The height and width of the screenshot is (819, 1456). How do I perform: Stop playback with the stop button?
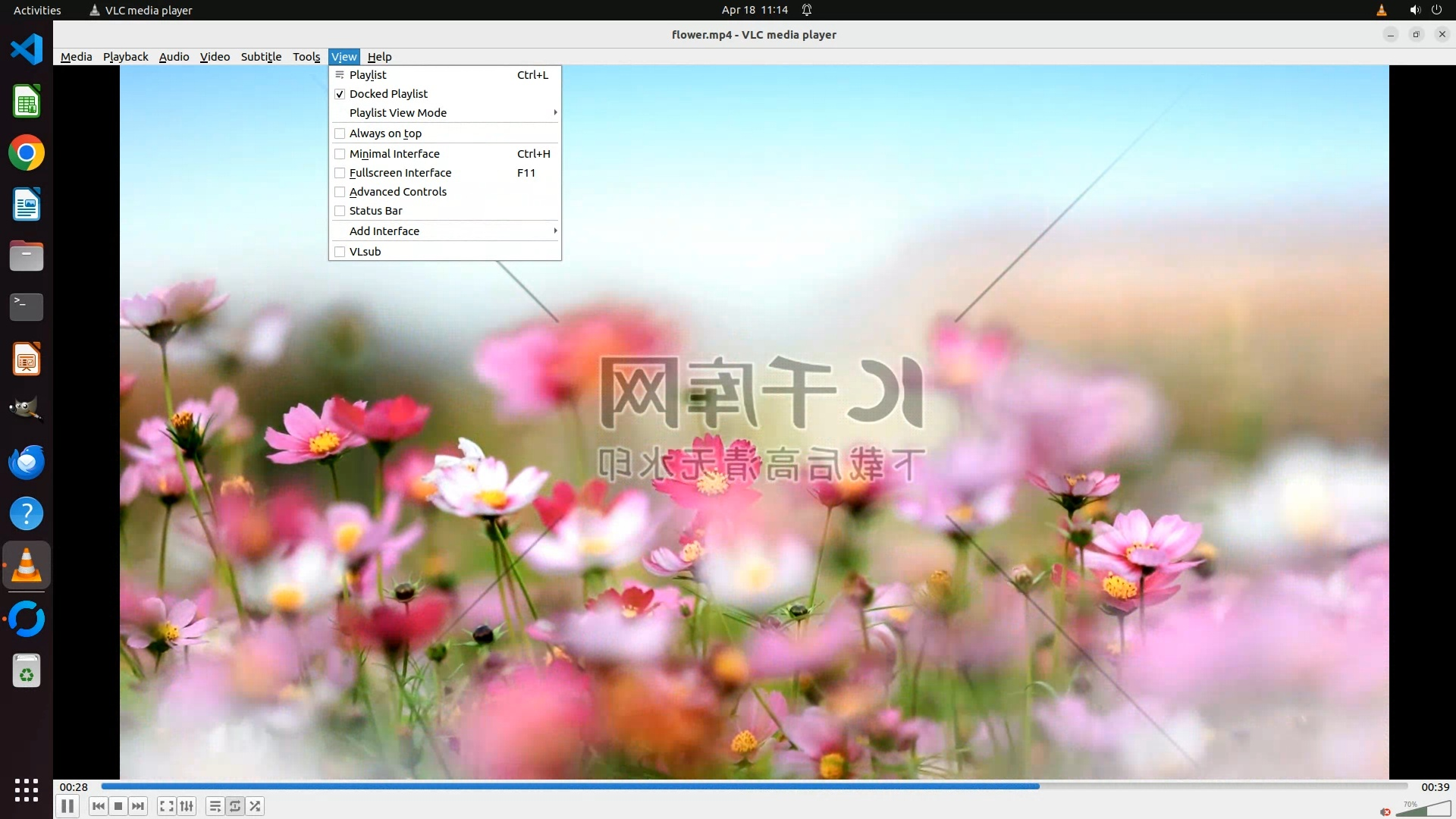pos(118,806)
